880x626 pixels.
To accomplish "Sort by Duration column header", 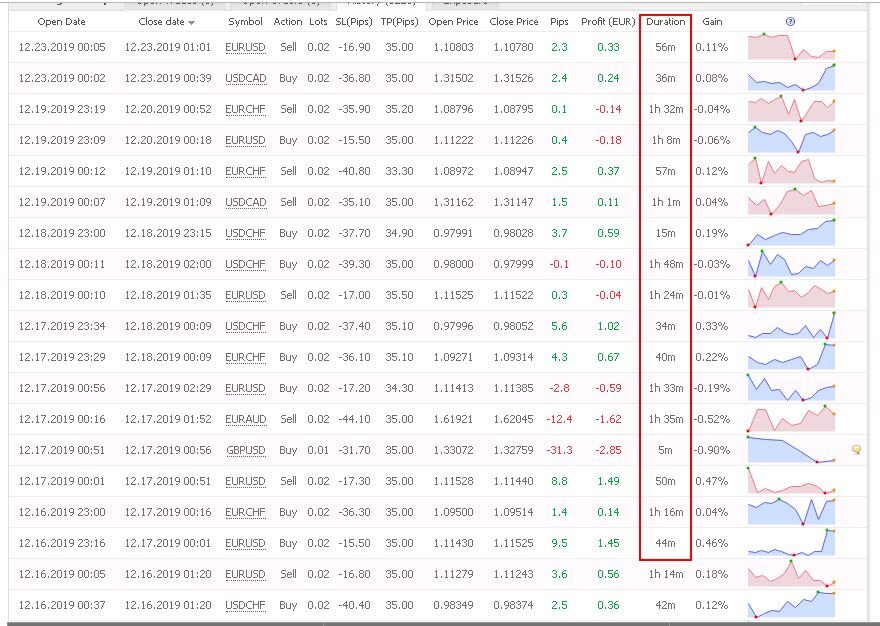I will coord(666,22).
